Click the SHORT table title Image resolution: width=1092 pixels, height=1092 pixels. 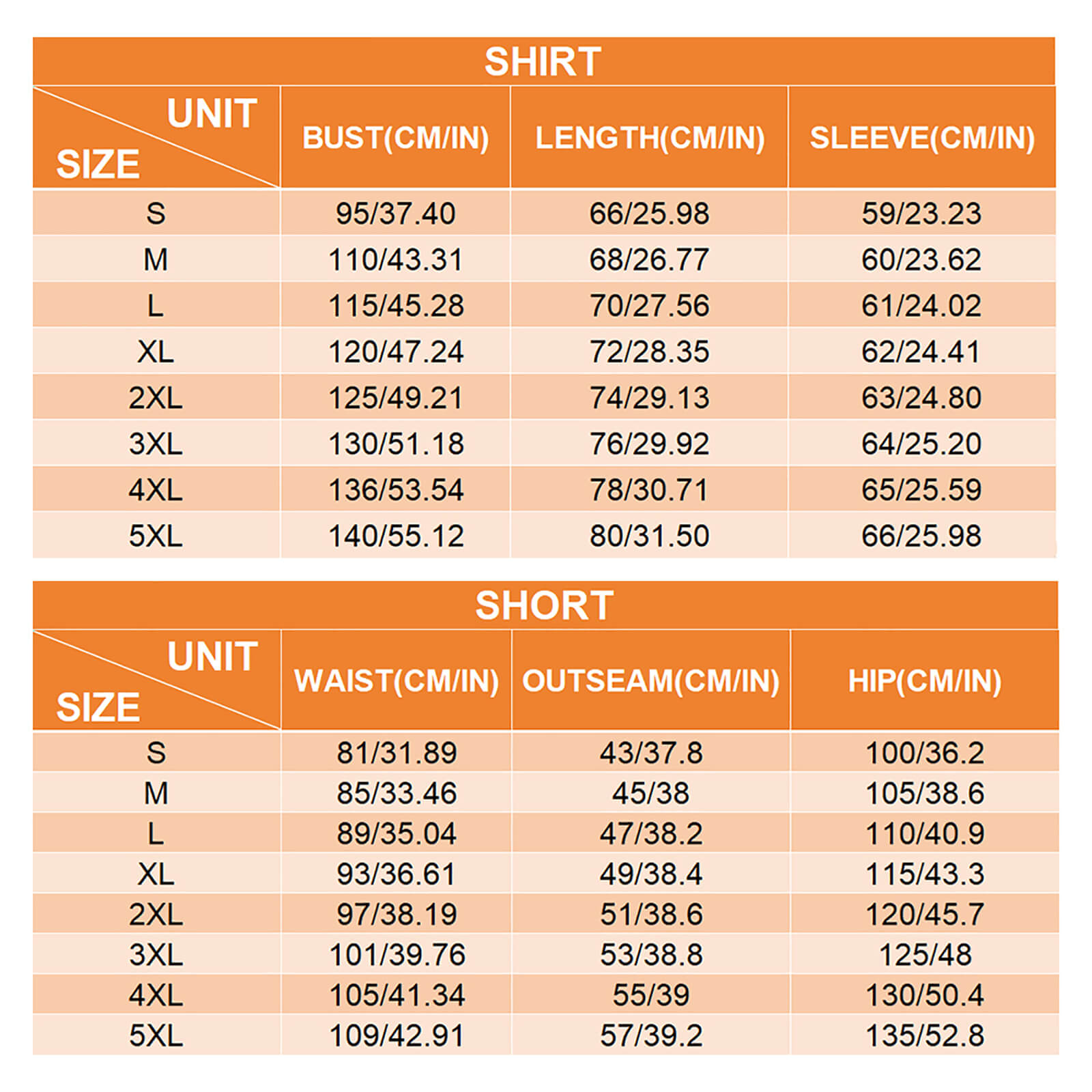(x=544, y=605)
